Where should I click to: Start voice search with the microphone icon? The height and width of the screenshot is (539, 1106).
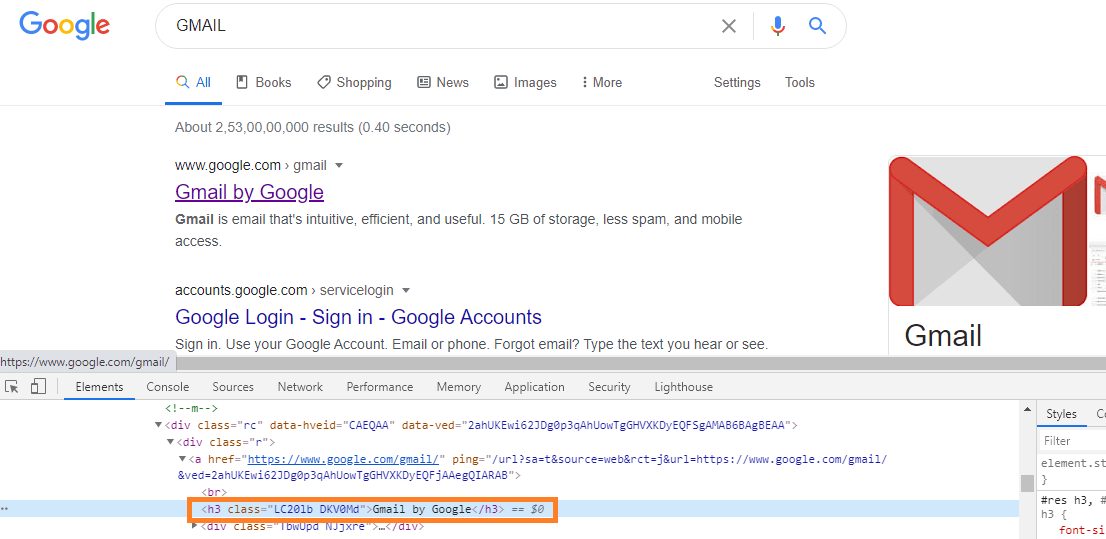coord(777,26)
